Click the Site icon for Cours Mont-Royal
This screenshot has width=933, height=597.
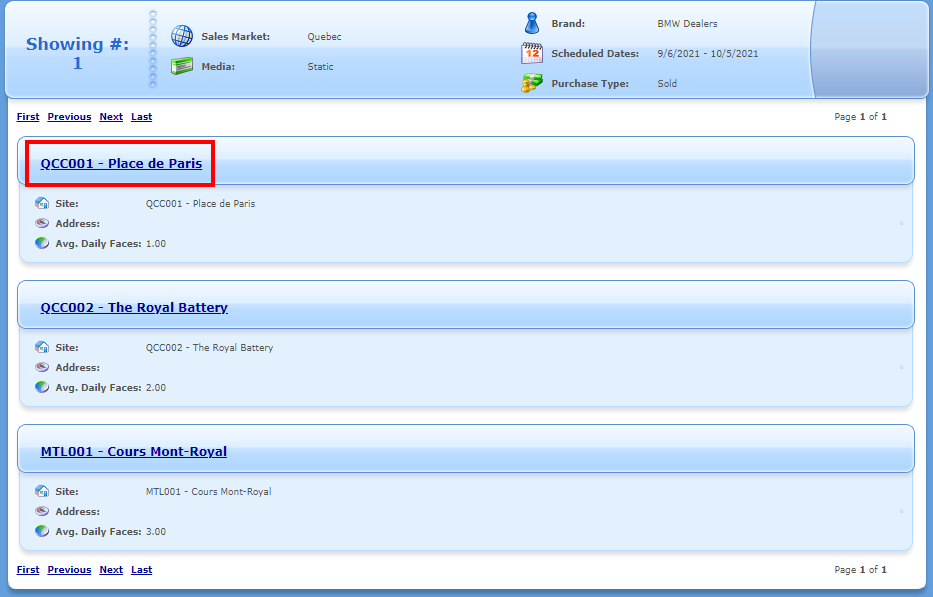(x=42, y=492)
